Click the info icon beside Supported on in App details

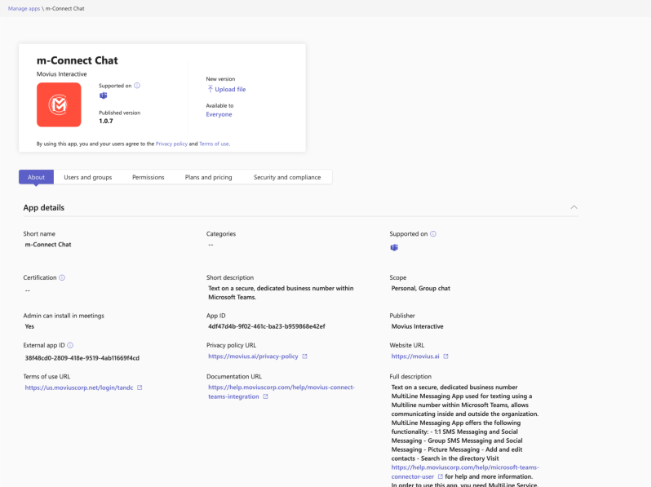[433, 234]
